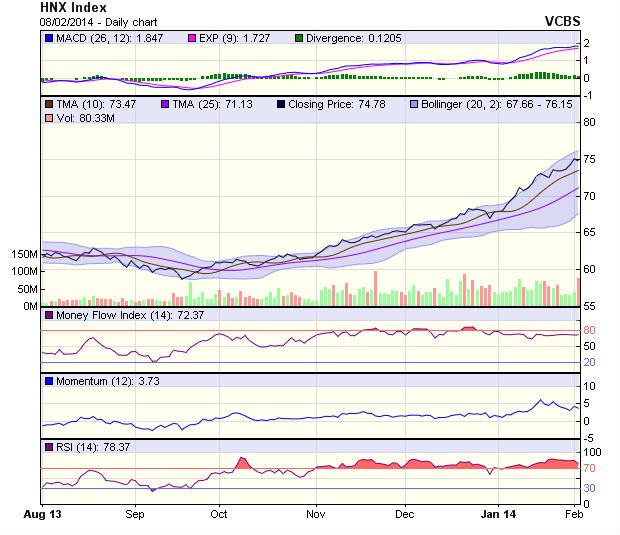Click the brown TMA (10) legend marker
This screenshot has height=535, width=620.
[48, 103]
